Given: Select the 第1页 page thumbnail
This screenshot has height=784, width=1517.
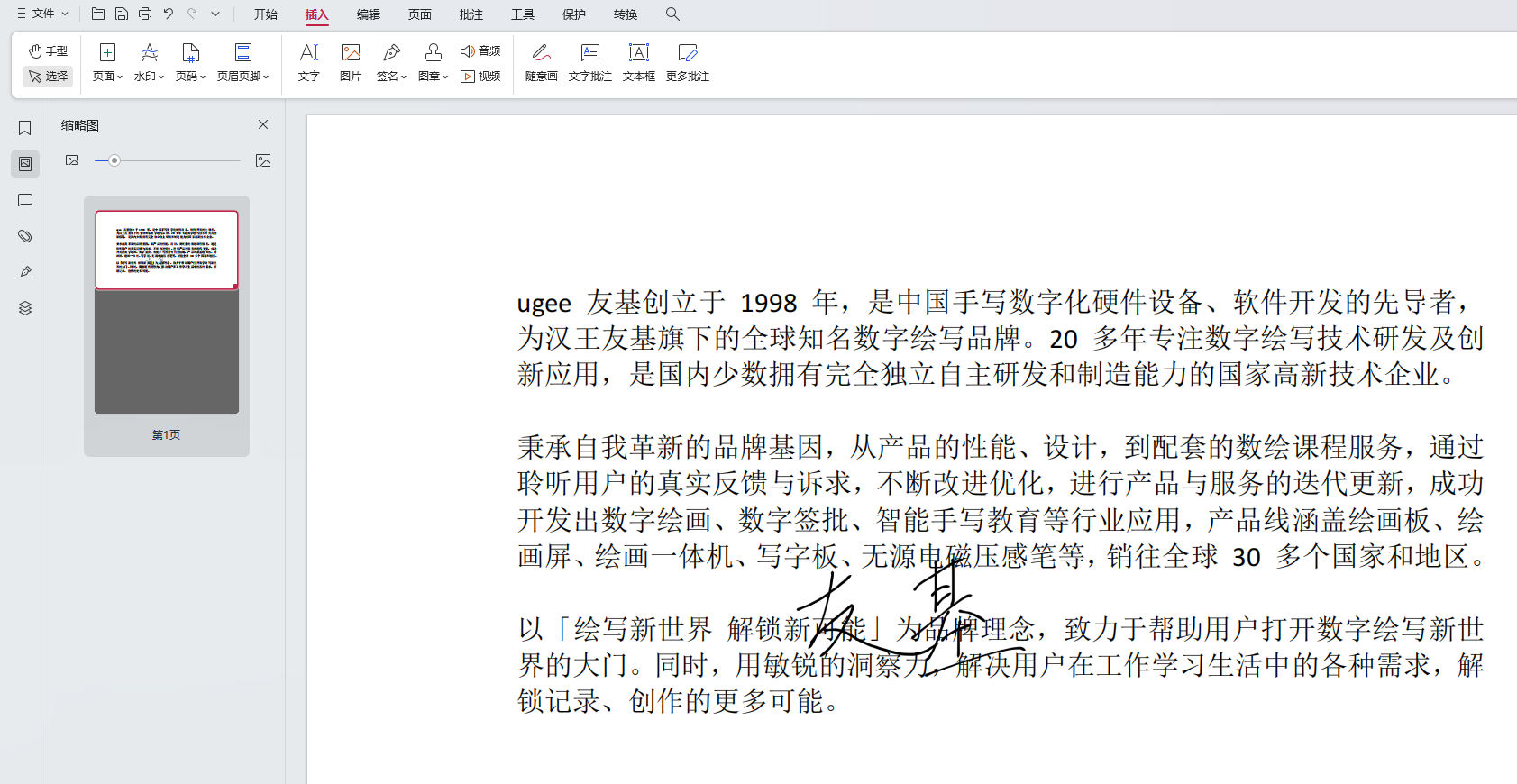Looking at the screenshot, I should pyautogui.click(x=167, y=312).
